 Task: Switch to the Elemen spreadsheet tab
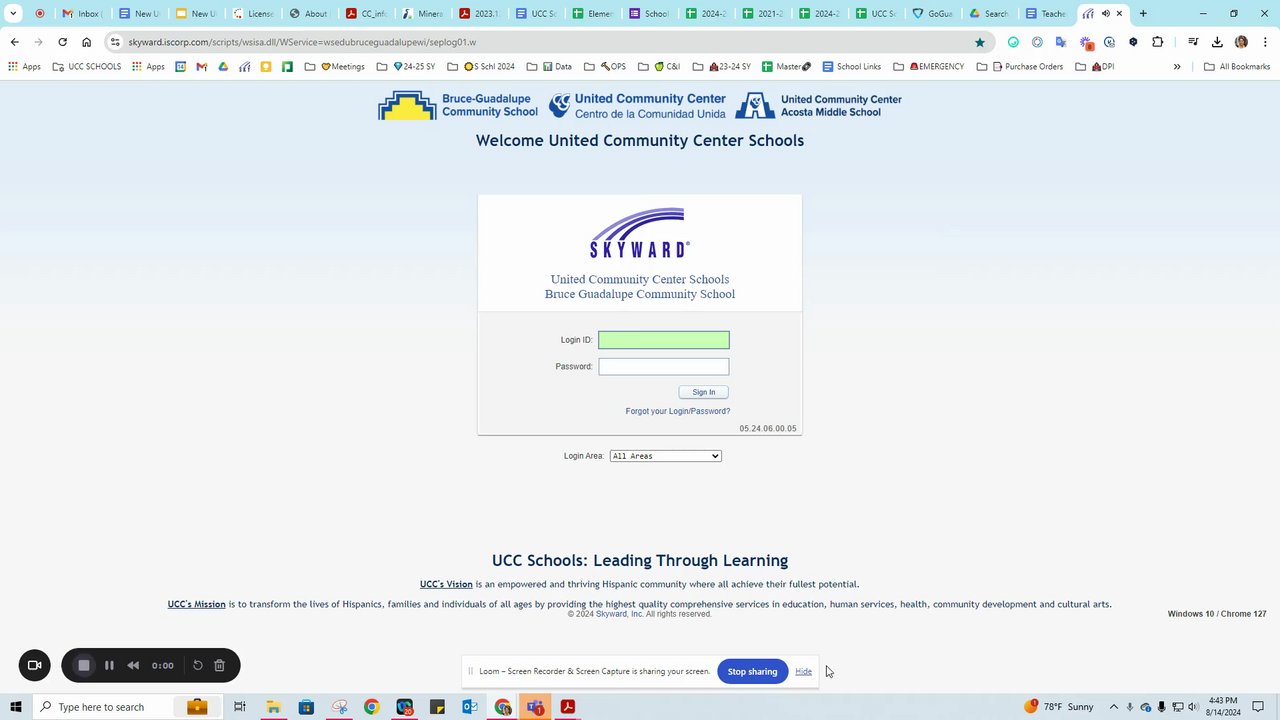click(x=594, y=14)
